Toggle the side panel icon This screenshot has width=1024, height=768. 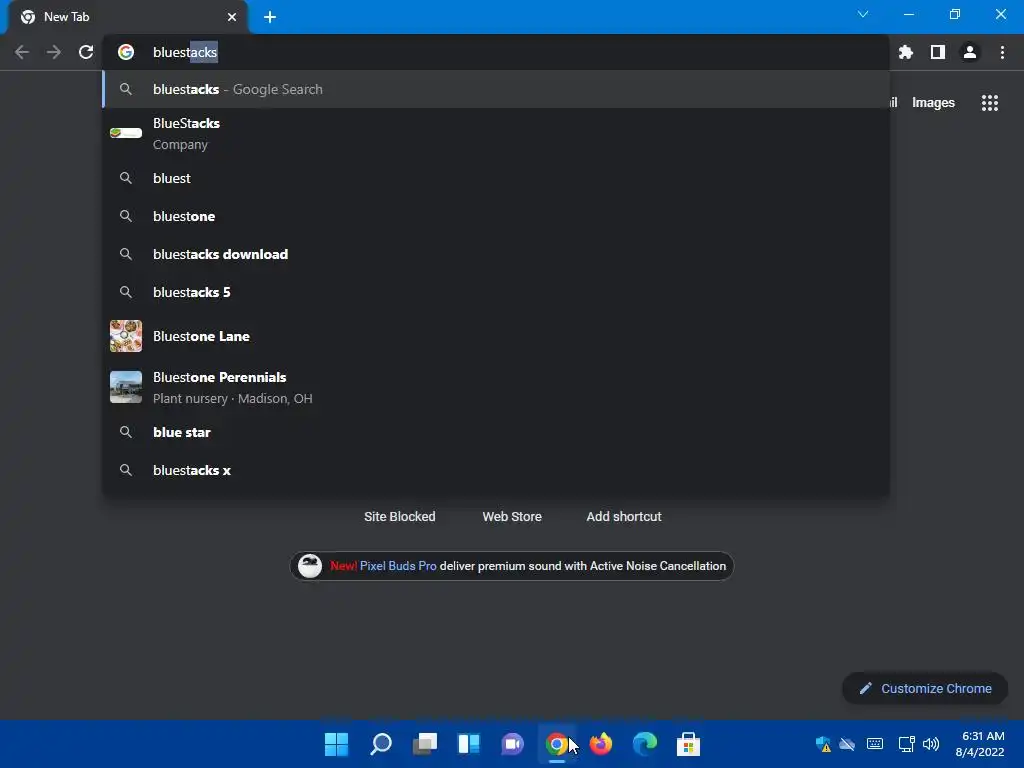(938, 52)
